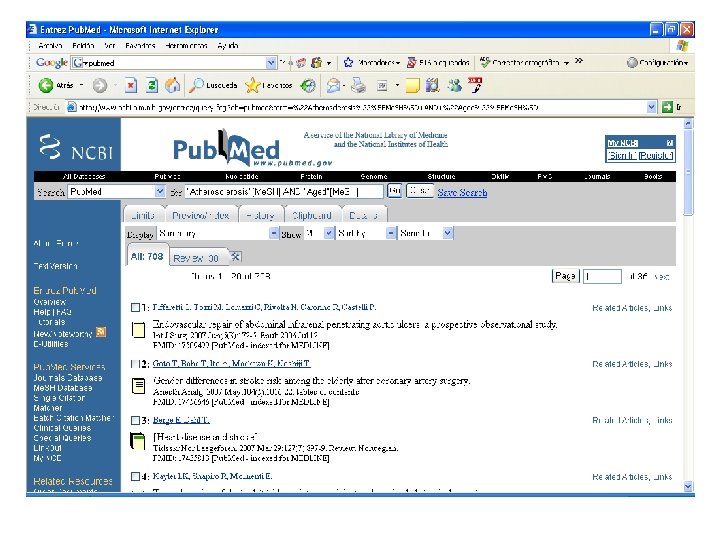
Task: Click the Clear search button
Action: click(x=420, y=191)
